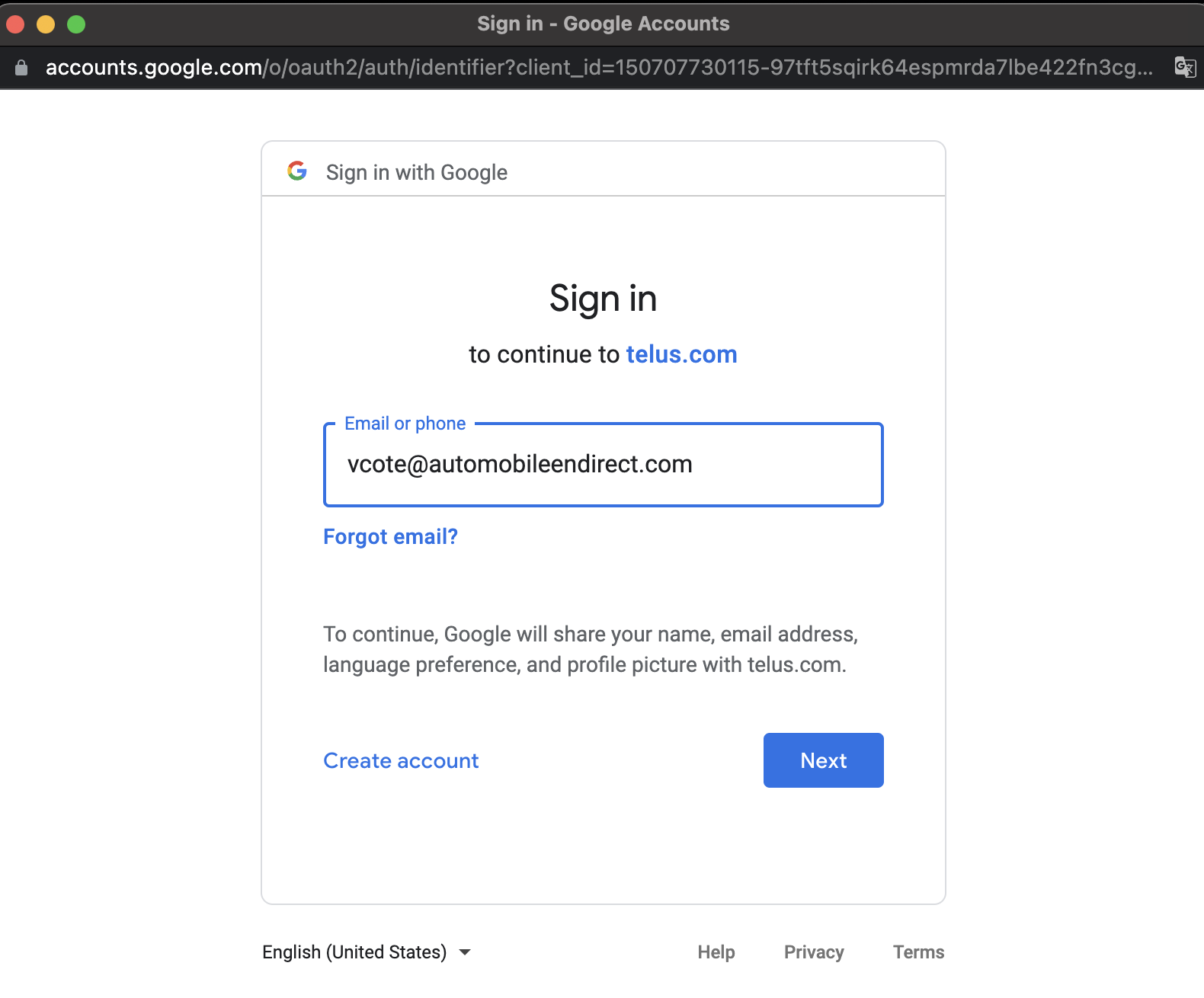Viewport: 1204px width, 998px height.
Task: Focus the Email or phone field
Action: [x=604, y=465]
